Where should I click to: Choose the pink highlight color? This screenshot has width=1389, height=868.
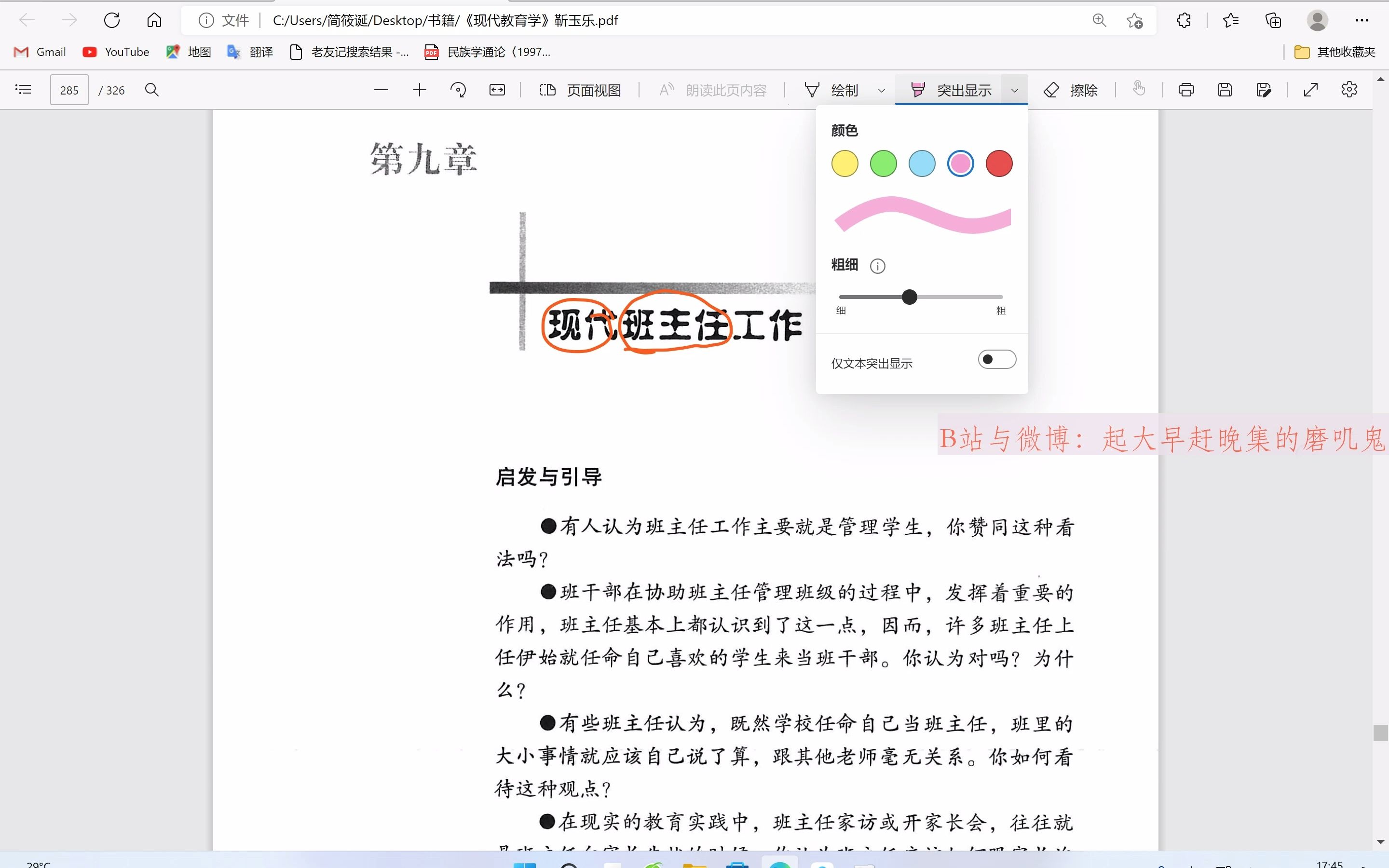tap(960, 163)
